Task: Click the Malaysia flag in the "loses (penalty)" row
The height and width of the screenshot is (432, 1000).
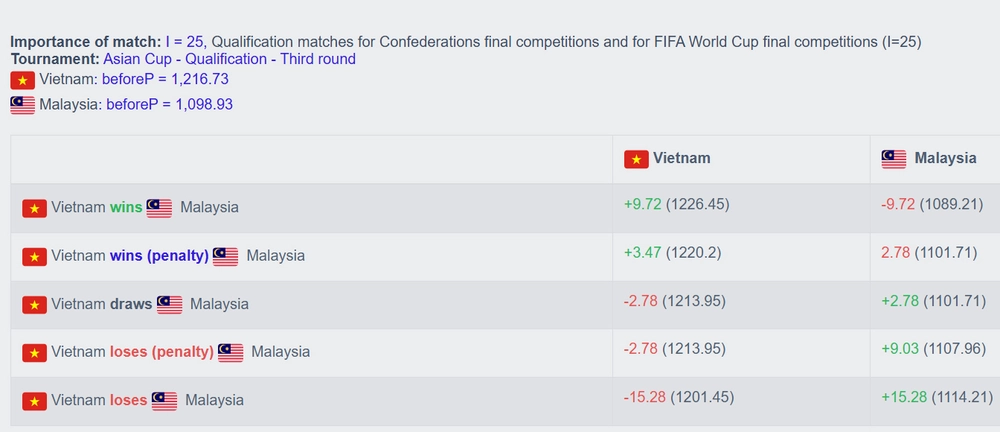Action: point(231,352)
